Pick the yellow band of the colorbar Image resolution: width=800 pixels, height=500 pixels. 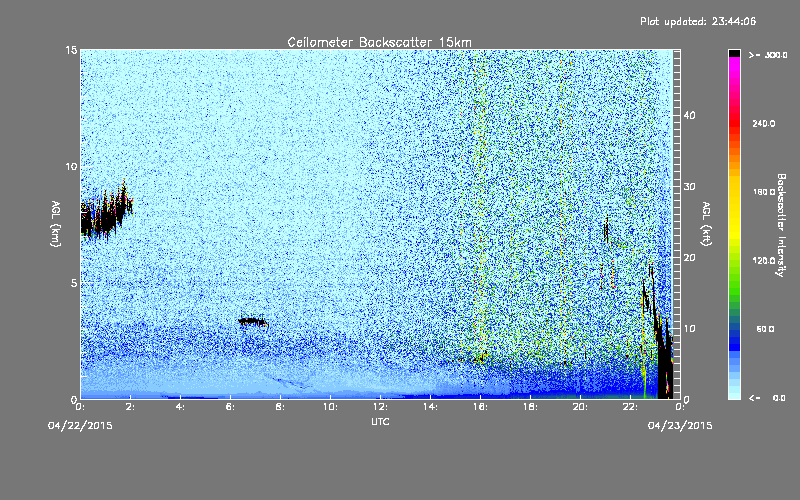click(x=734, y=209)
